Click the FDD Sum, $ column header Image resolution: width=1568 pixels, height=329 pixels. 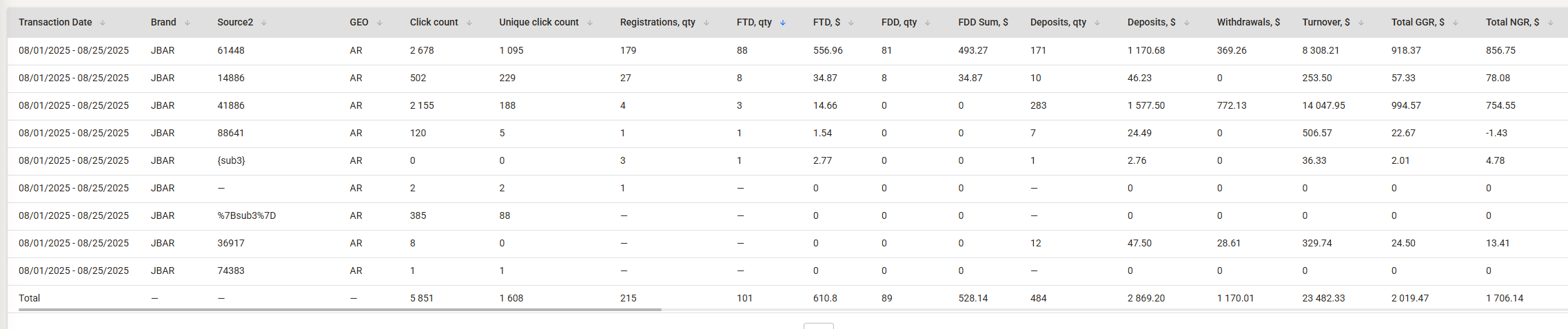(x=983, y=22)
